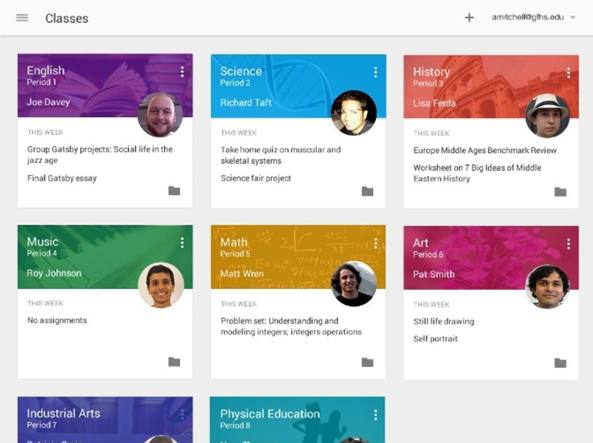Open Still life drawing assignment
Image resolution: width=593 pixels, height=443 pixels.
[444, 322]
